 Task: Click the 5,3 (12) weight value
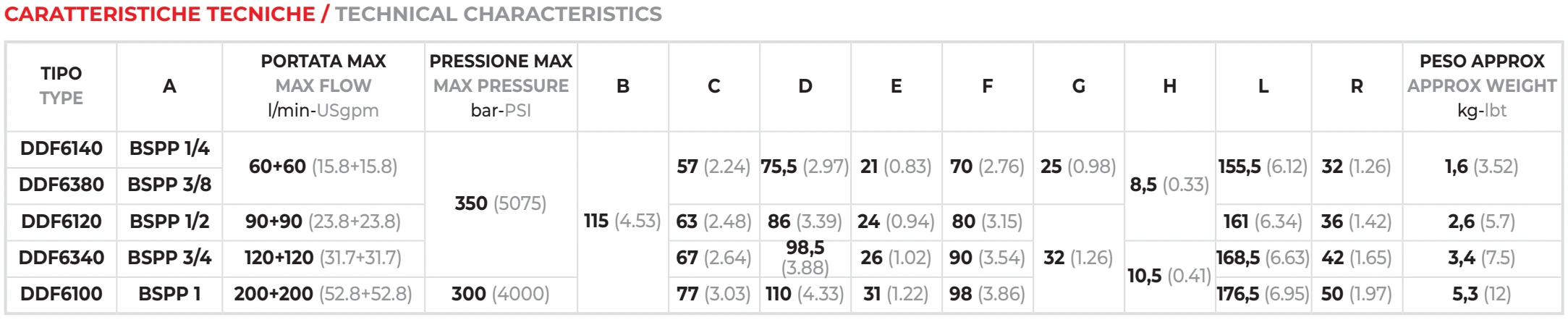[1482, 294]
